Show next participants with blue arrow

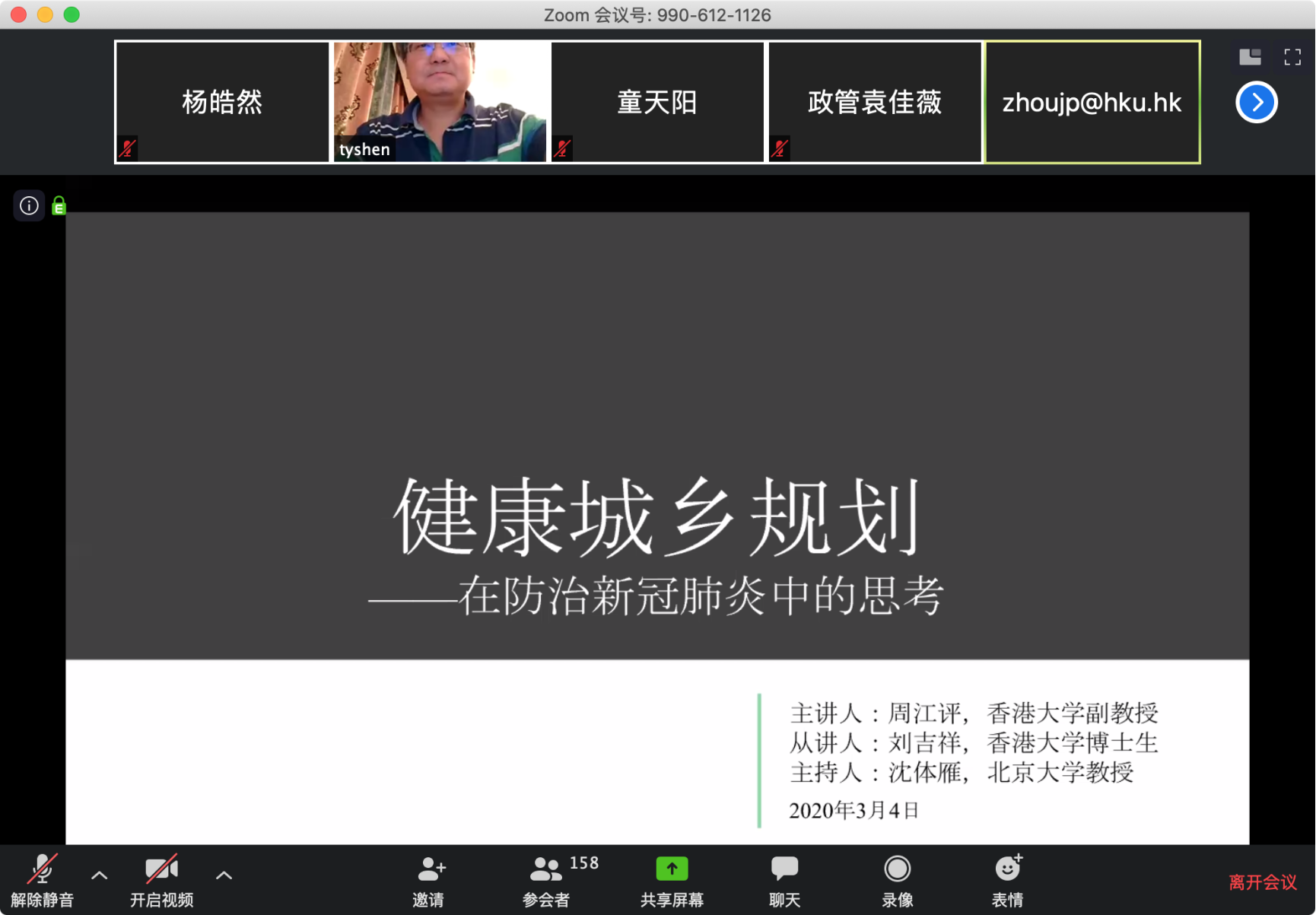coord(1256,102)
